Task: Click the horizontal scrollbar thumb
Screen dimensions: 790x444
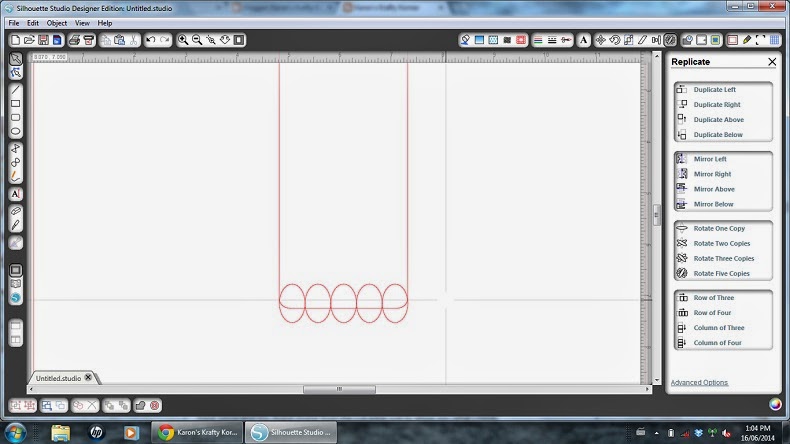Action: pos(339,389)
